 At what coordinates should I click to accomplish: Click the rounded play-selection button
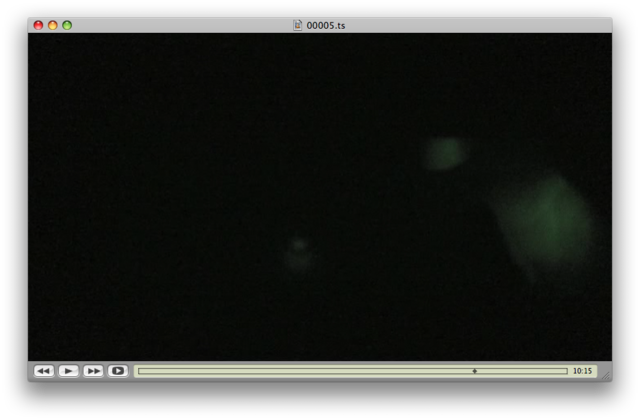point(118,371)
